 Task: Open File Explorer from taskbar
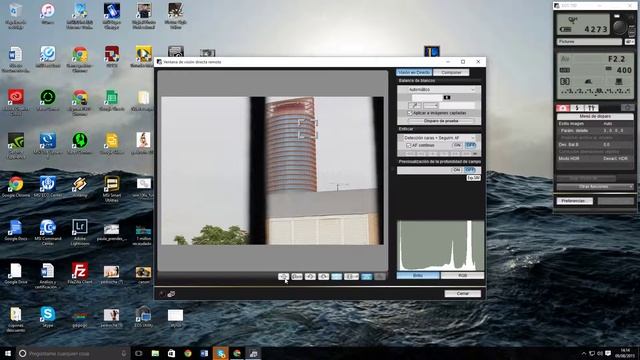[155, 353]
